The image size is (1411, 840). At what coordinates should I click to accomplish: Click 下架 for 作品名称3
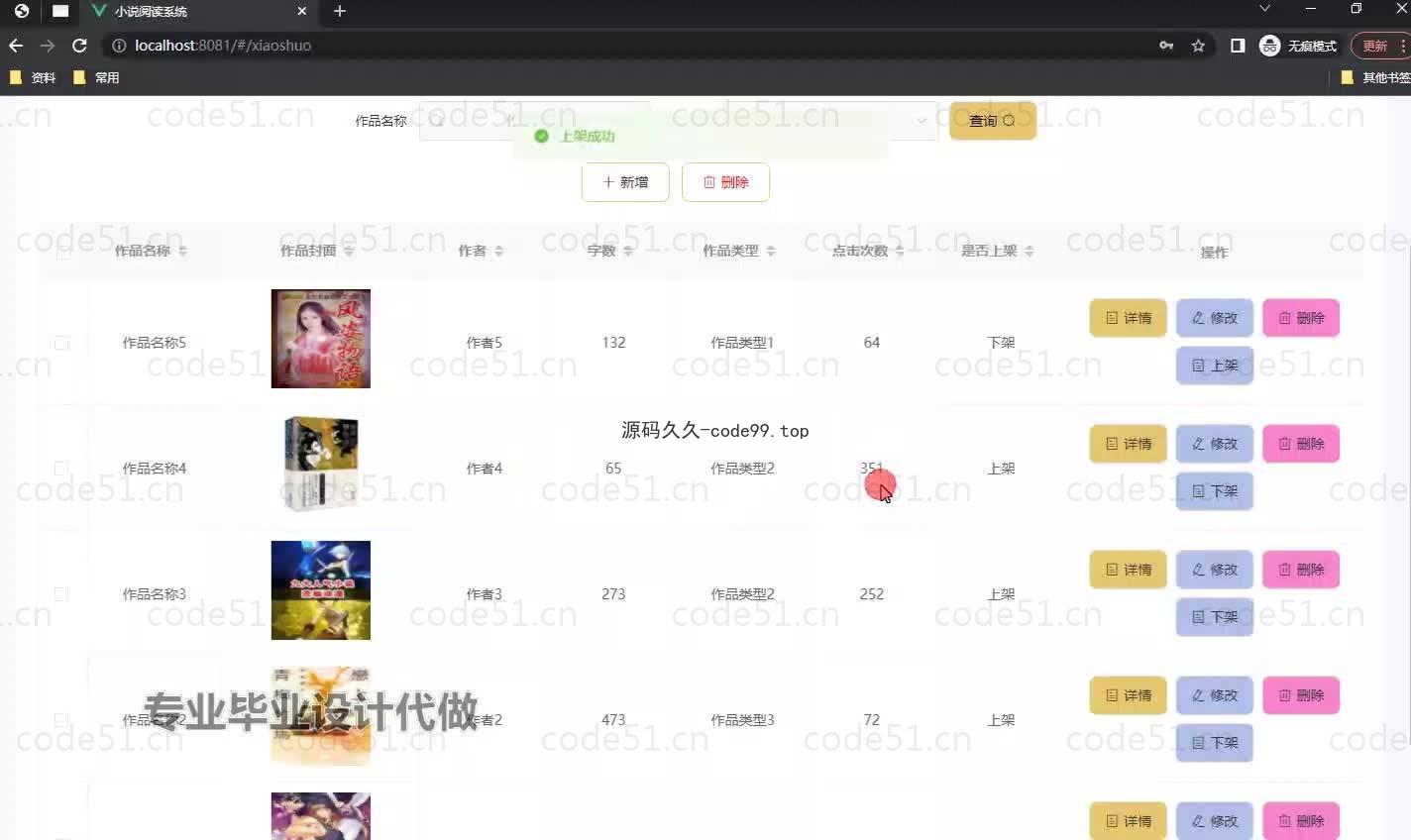click(1215, 617)
